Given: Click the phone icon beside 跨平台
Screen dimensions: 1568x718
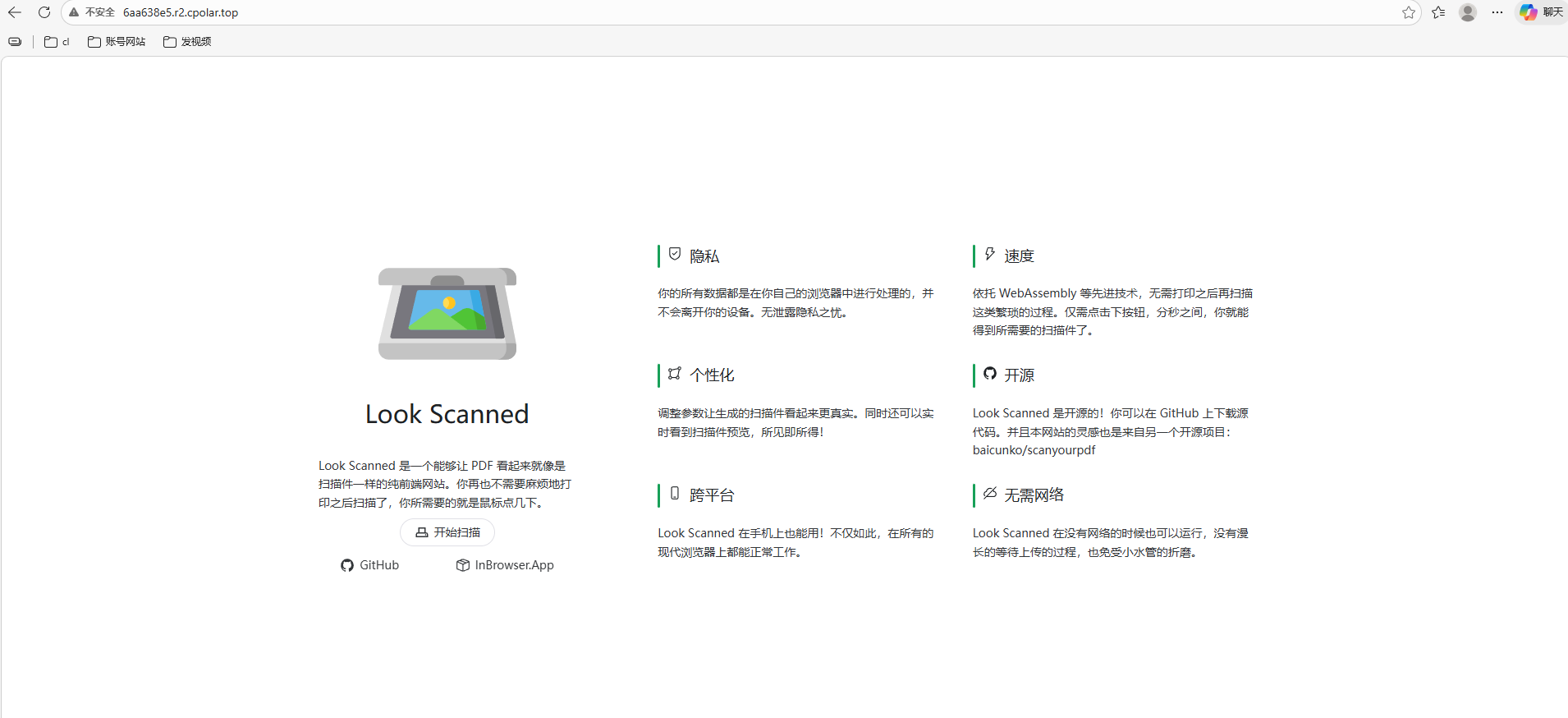Looking at the screenshot, I should click(675, 494).
